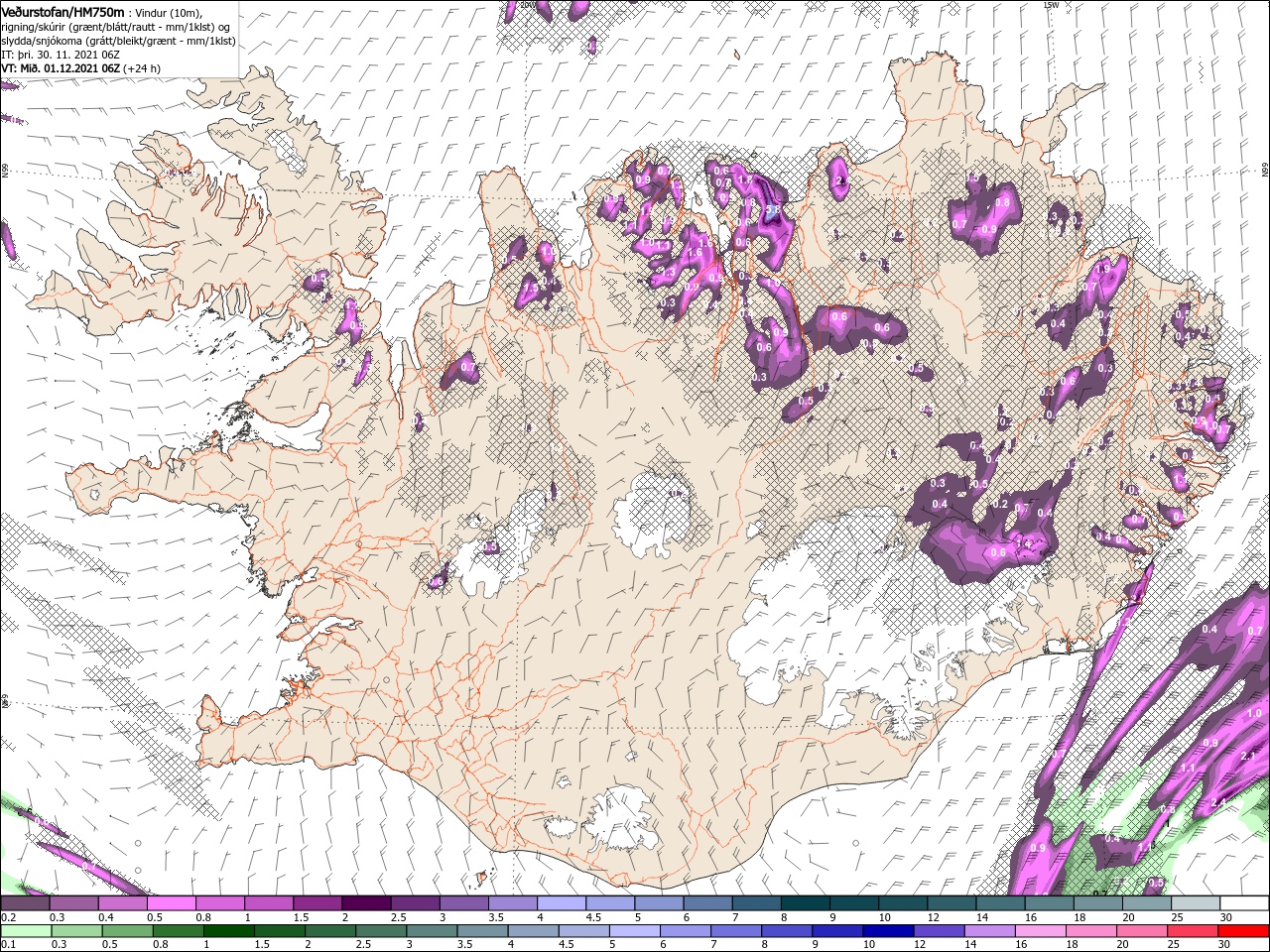Click the '0.1' label in lower legend
This screenshot has height=952, width=1270.
(8, 944)
